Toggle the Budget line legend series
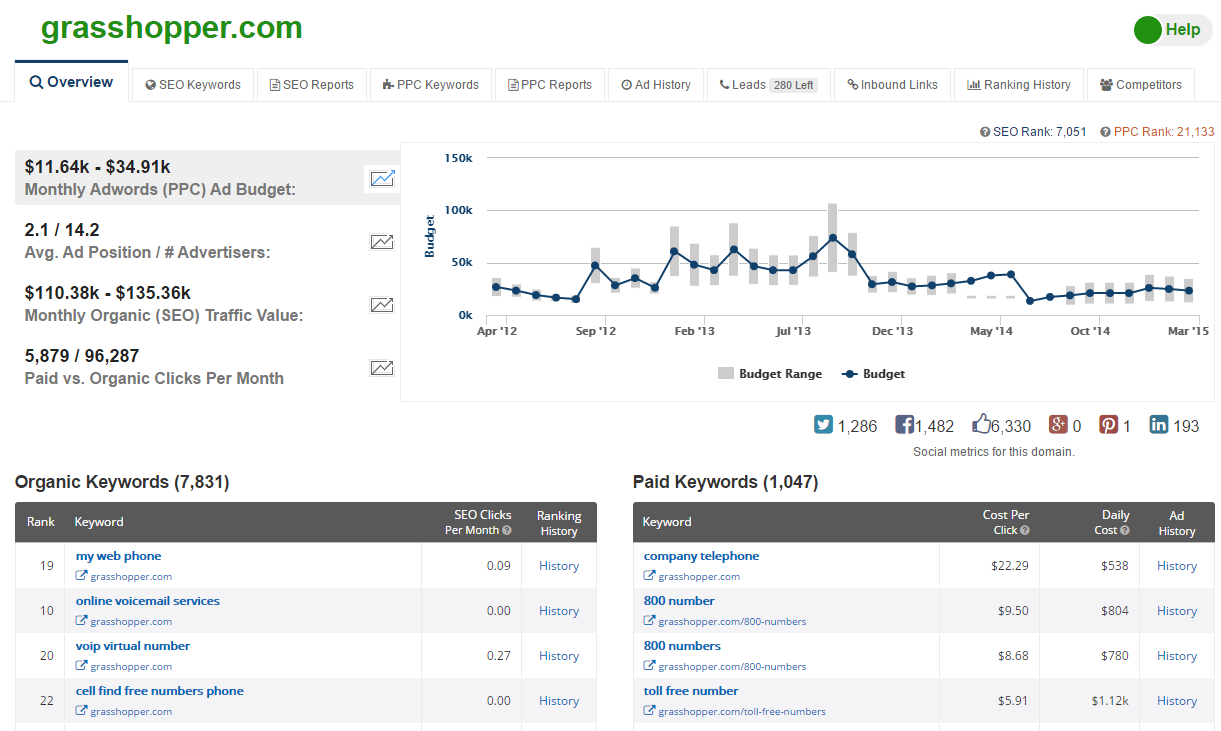1221x731 pixels. (x=873, y=374)
